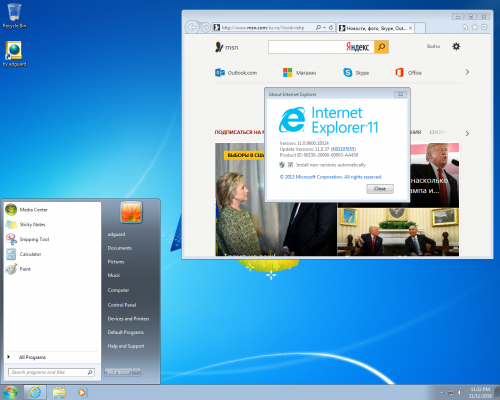Image resolution: width=500 pixels, height=400 pixels.
Task: Click Close in About Internet Explorer
Action: click(x=380, y=189)
